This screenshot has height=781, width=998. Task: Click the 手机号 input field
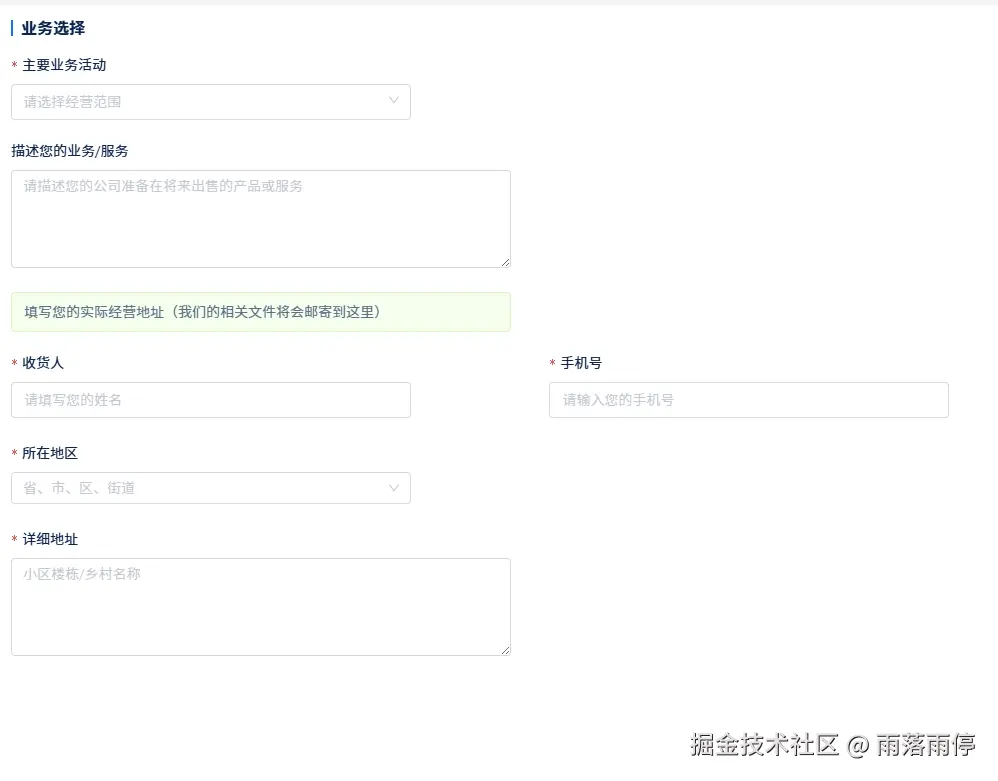tap(748, 400)
